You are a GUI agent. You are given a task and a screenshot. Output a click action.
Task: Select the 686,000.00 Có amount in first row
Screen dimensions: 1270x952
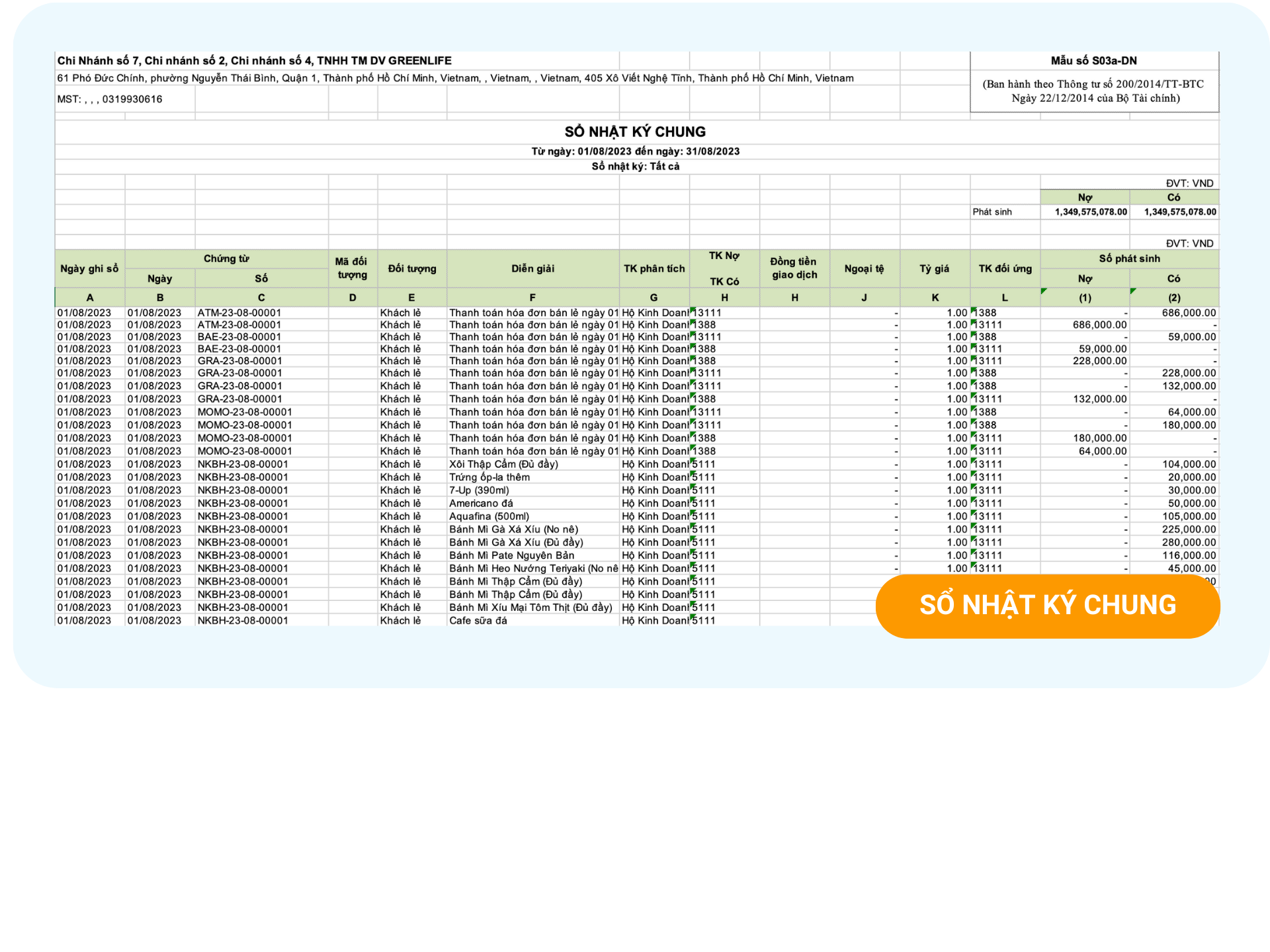click(x=1188, y=313)
